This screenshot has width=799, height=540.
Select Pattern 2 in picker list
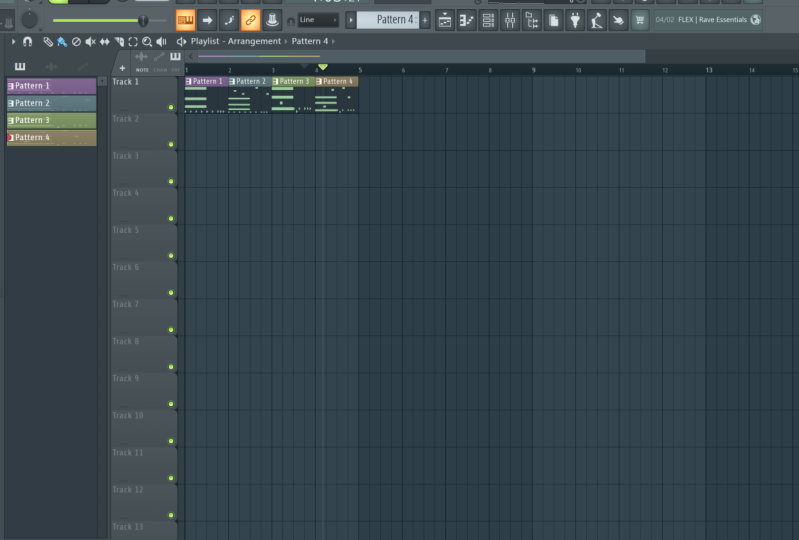click(x=51, y=103)
